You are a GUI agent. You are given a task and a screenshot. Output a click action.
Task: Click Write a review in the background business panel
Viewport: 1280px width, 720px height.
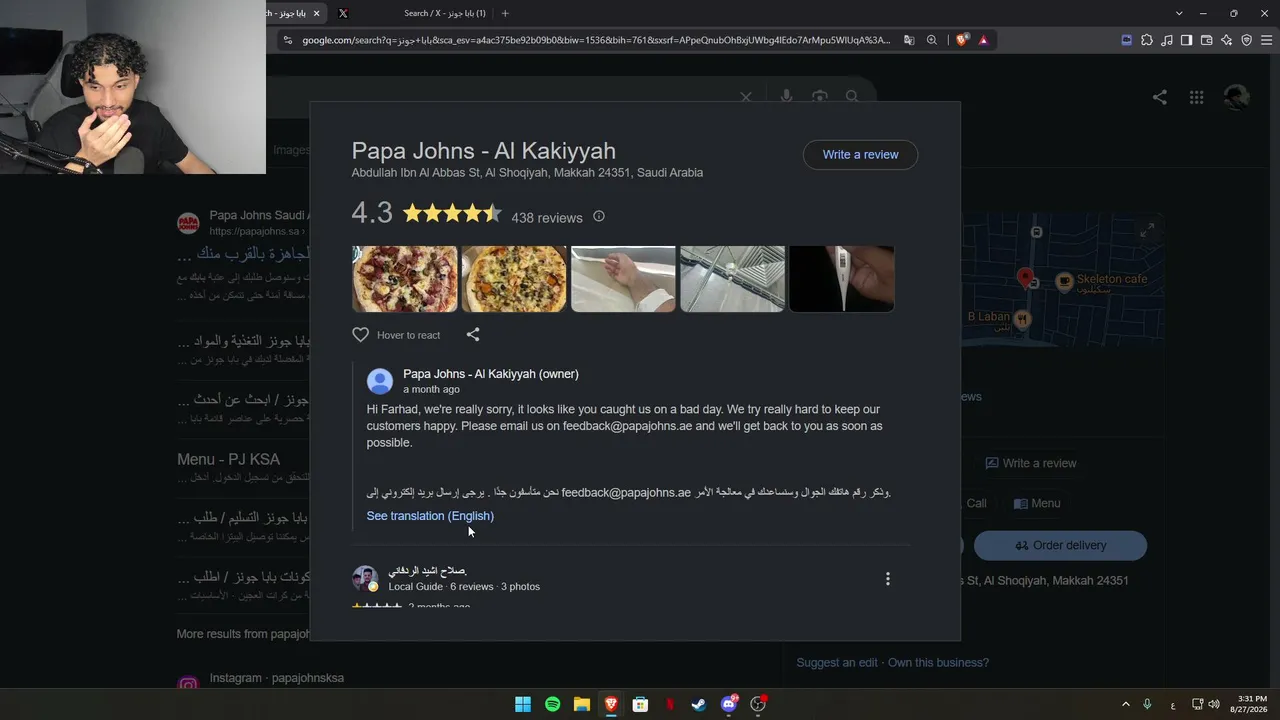[1031, 463]
